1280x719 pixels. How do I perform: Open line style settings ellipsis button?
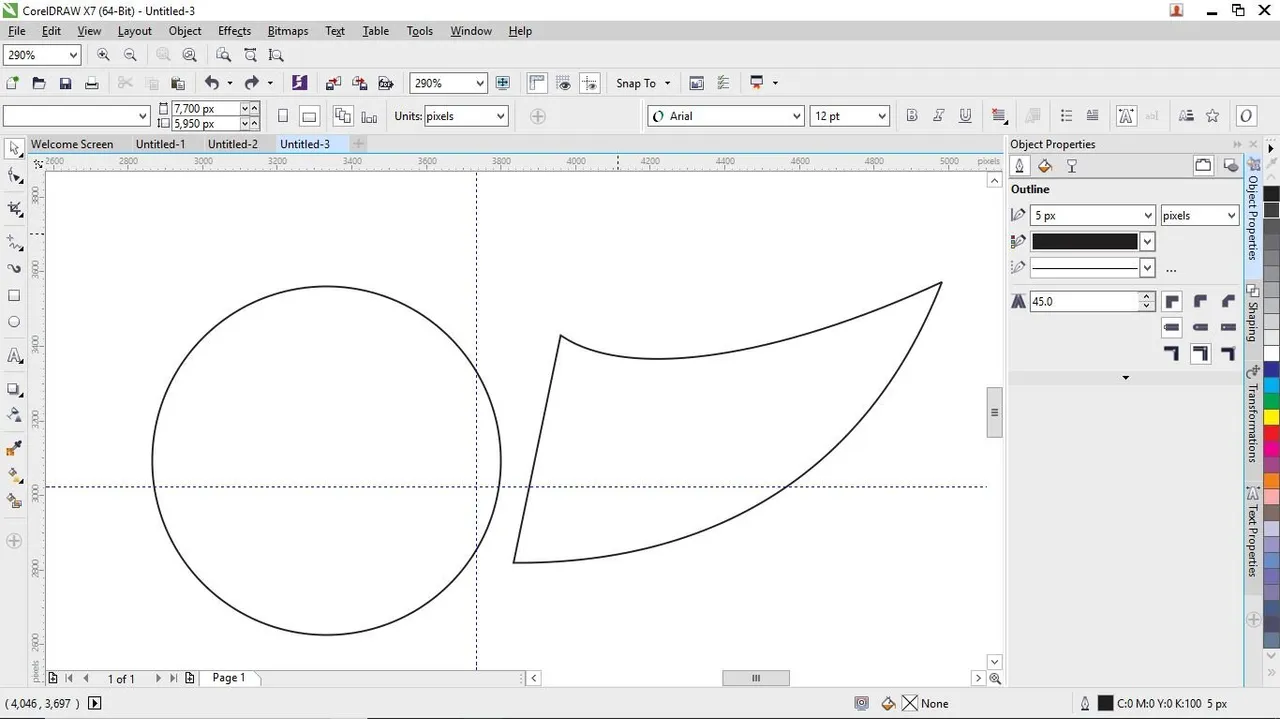(1171, 269)
